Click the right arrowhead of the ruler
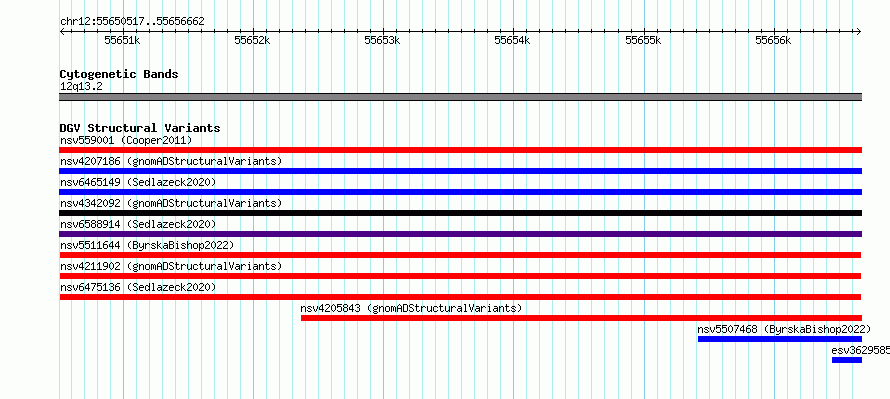890x399 pixels. tap(859, 32)
